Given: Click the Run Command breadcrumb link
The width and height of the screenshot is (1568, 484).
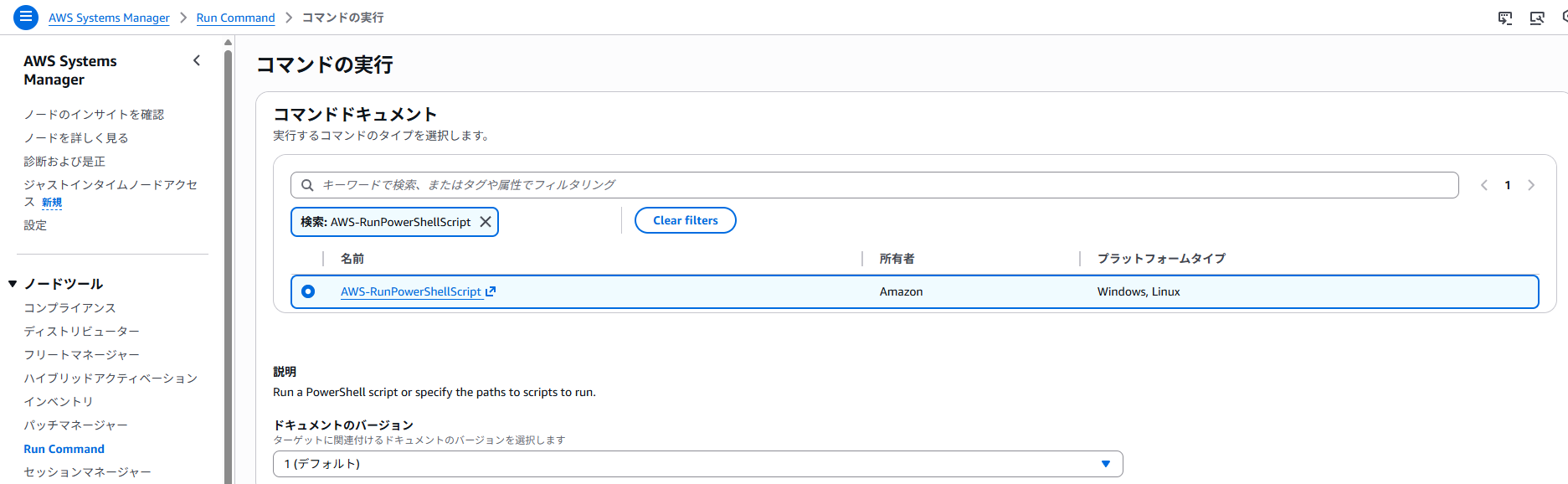Looking at the screenshot, I should click(235, 18).
